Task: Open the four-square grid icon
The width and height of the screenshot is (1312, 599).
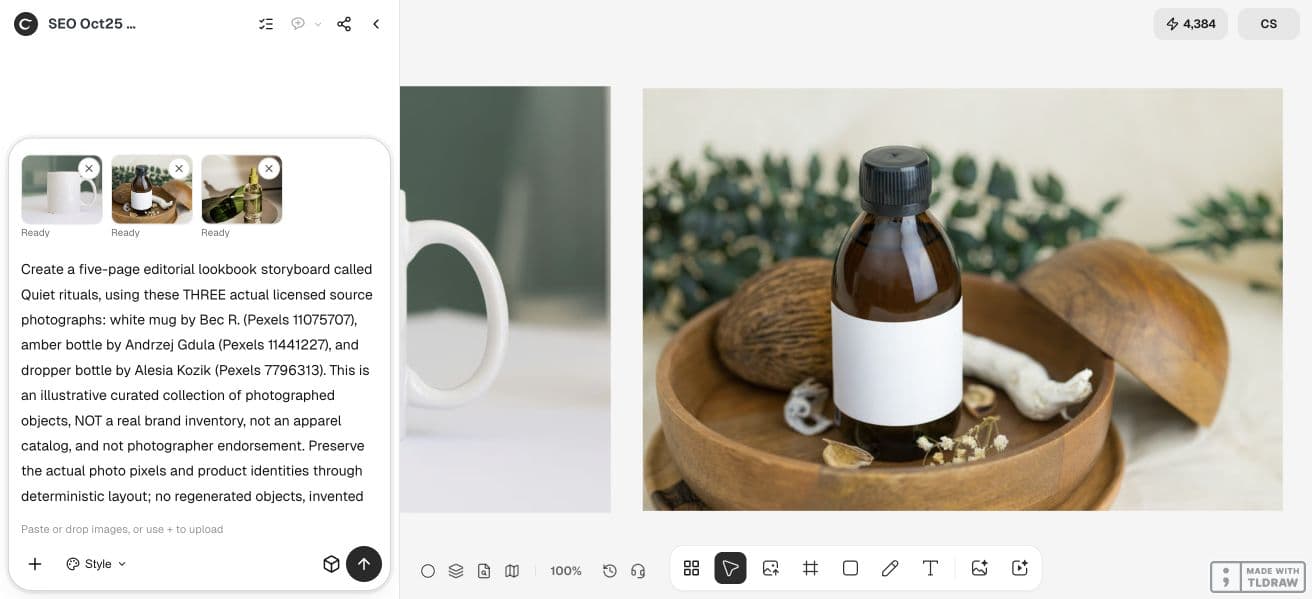Action: click(691, 568)
